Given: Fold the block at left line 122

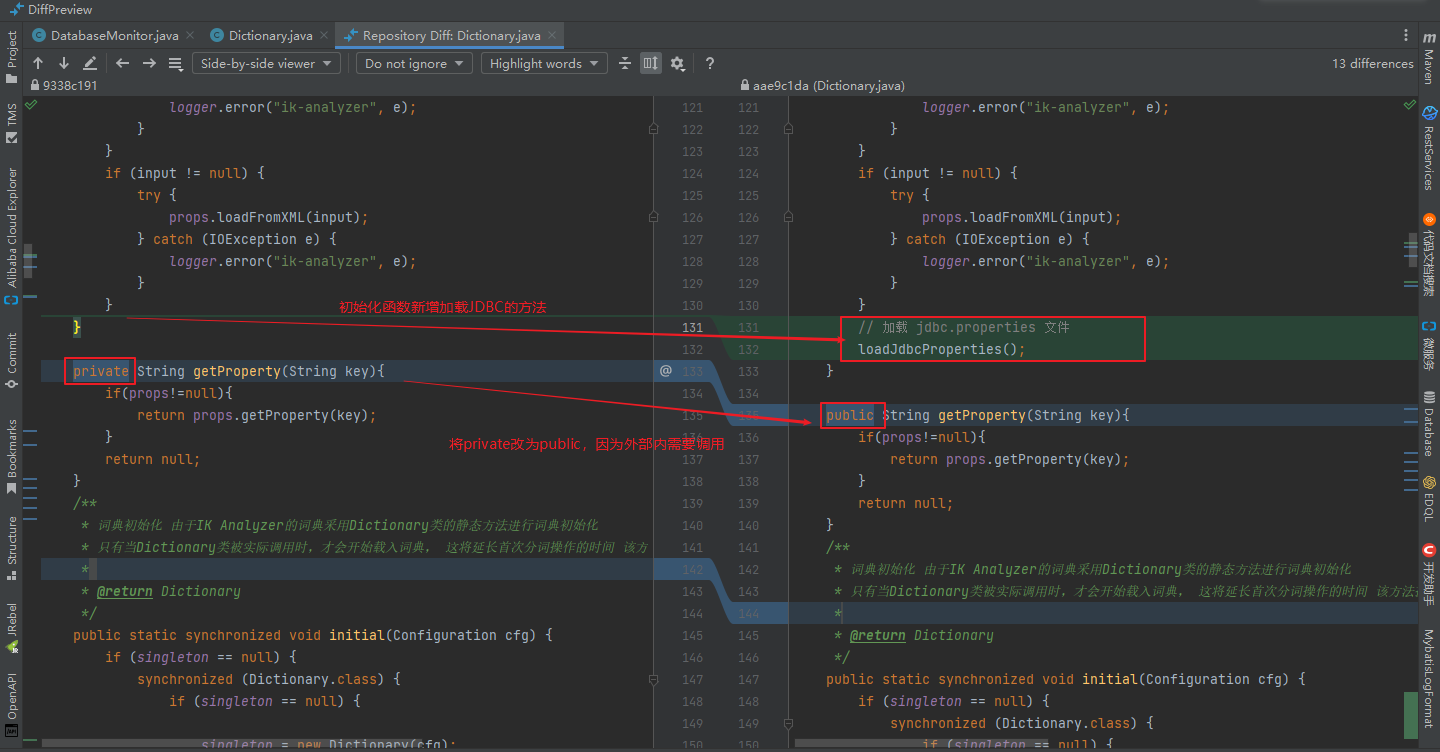Looking at the screenshot, I should click(653, 129).
